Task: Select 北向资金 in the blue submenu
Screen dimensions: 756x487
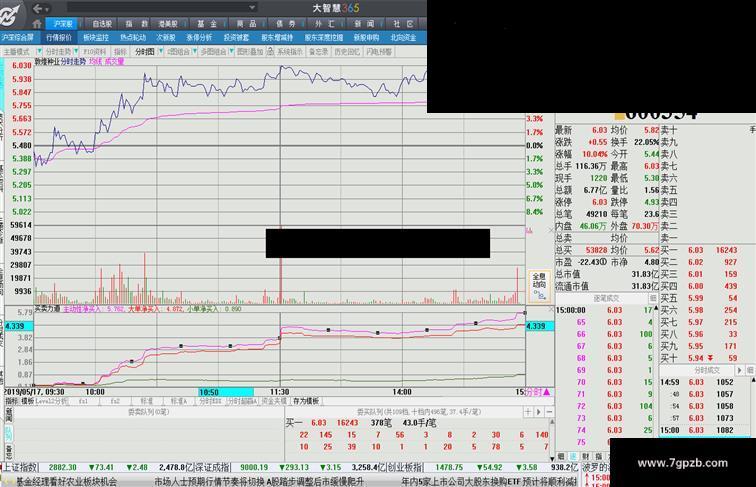Action: 403,37
